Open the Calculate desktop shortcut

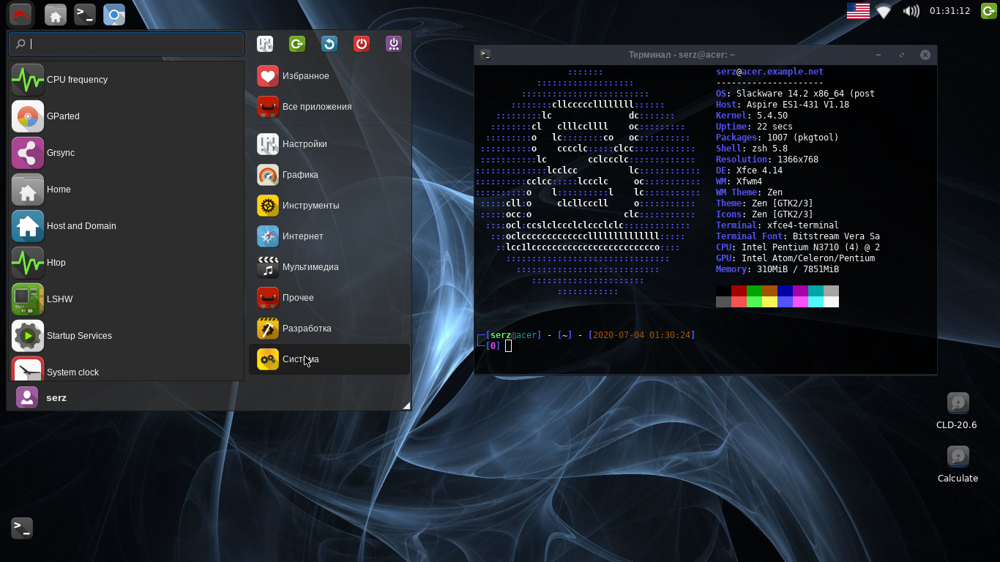[x=957, y=462]
